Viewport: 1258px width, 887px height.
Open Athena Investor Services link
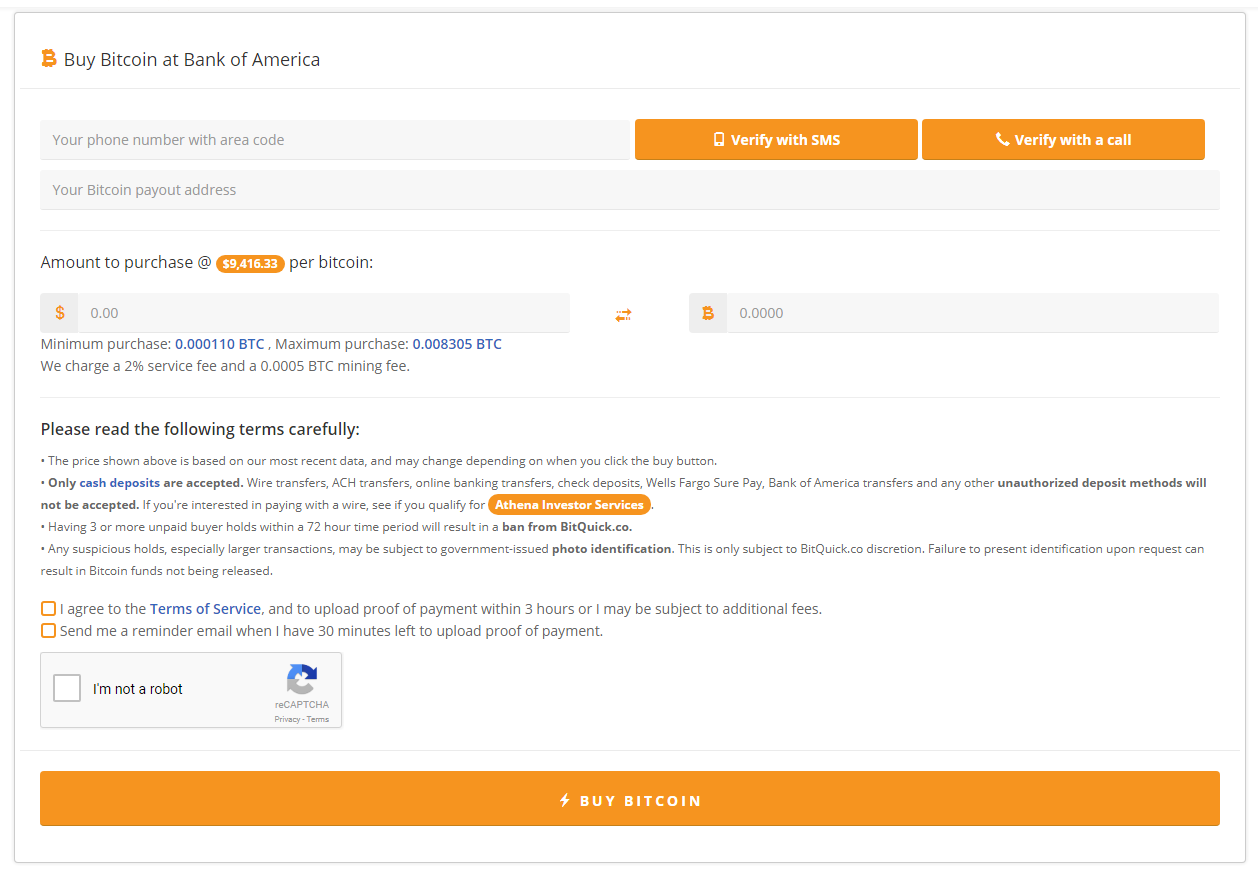tap(570, 505)
